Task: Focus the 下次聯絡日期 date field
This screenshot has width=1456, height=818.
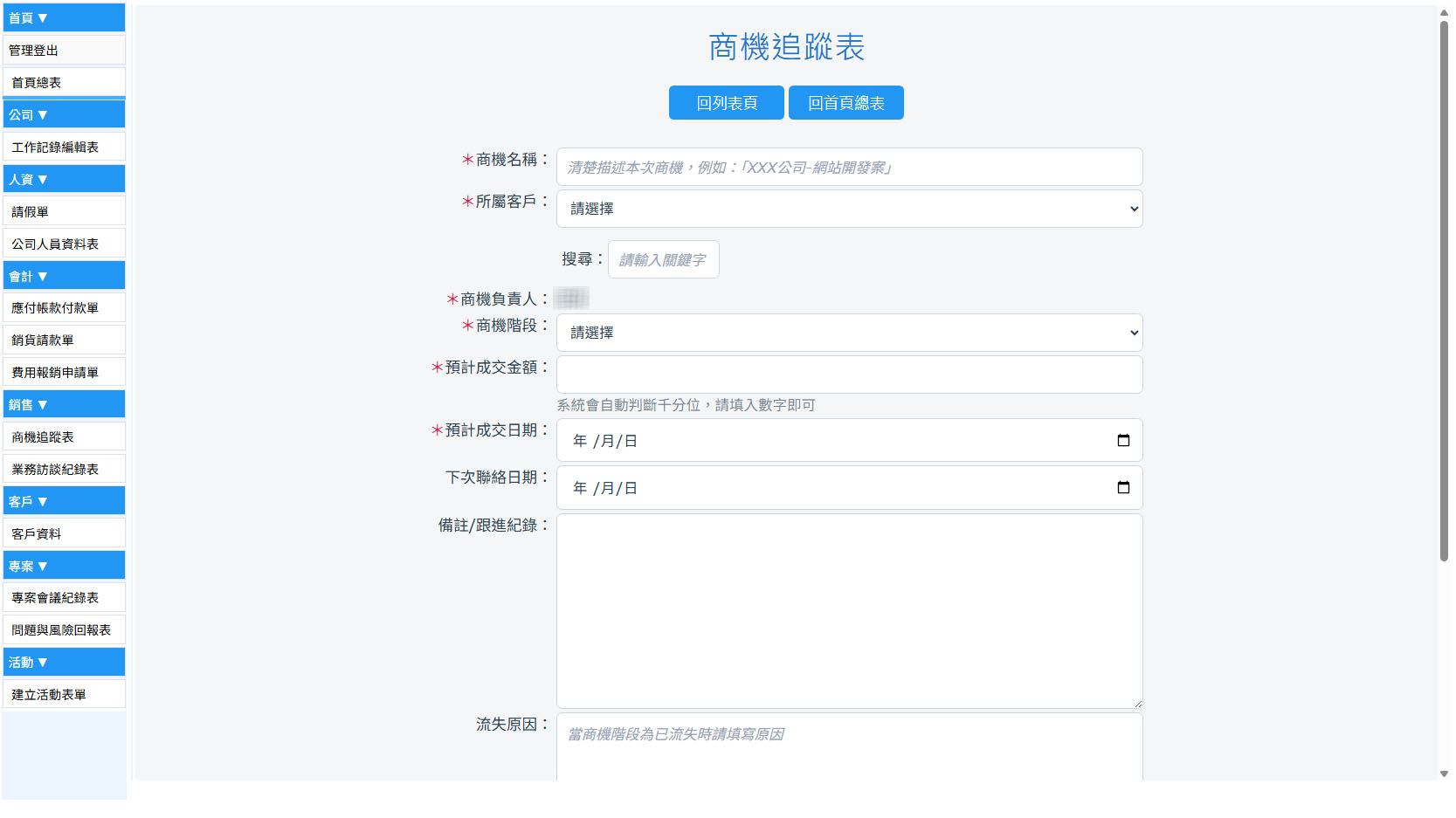Action: click(849, 487)
